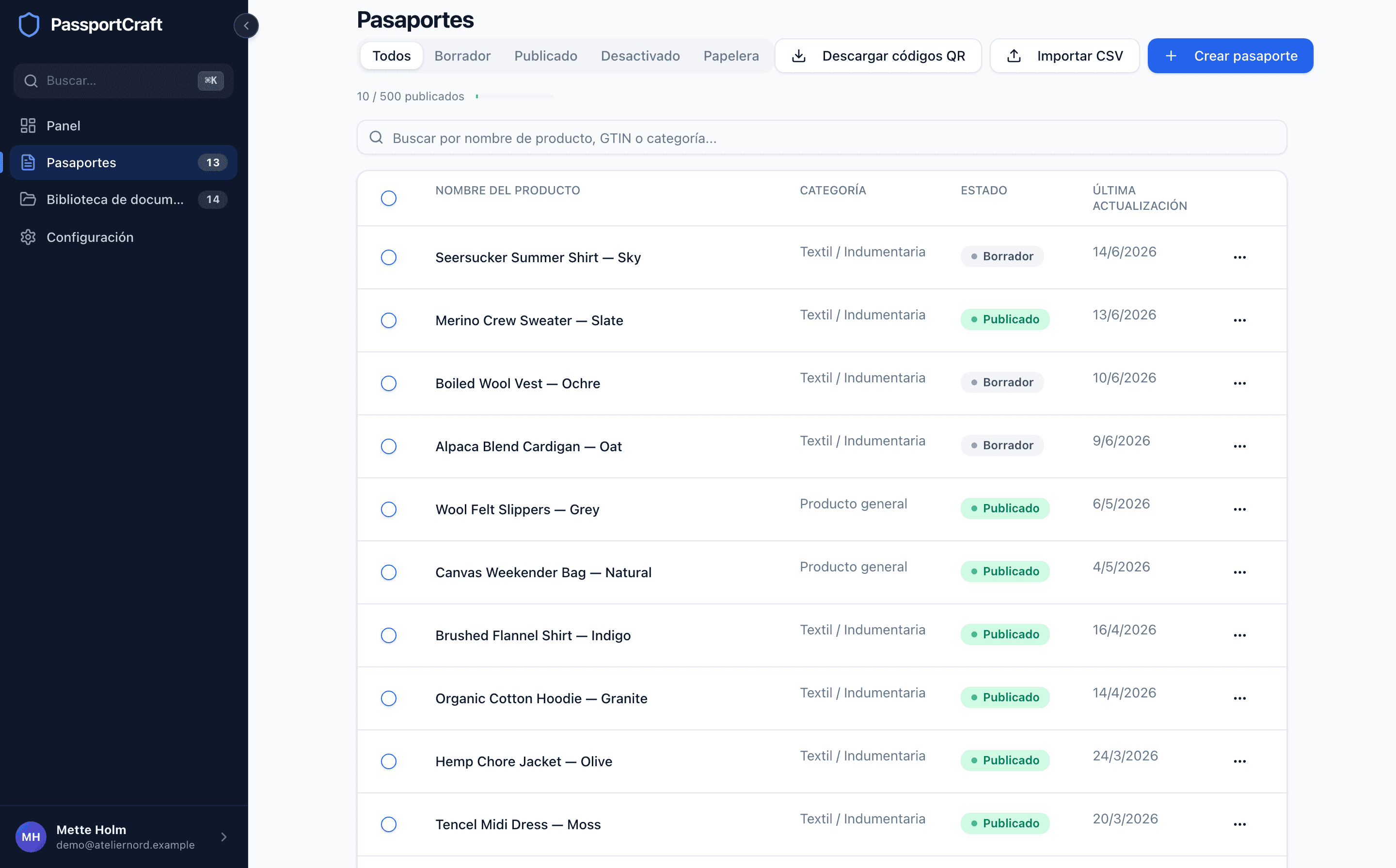Select the Wool Felt Slippers — Grey row checkbox
This screenshot has height=868, width=1396.
(x=389, y=509)
